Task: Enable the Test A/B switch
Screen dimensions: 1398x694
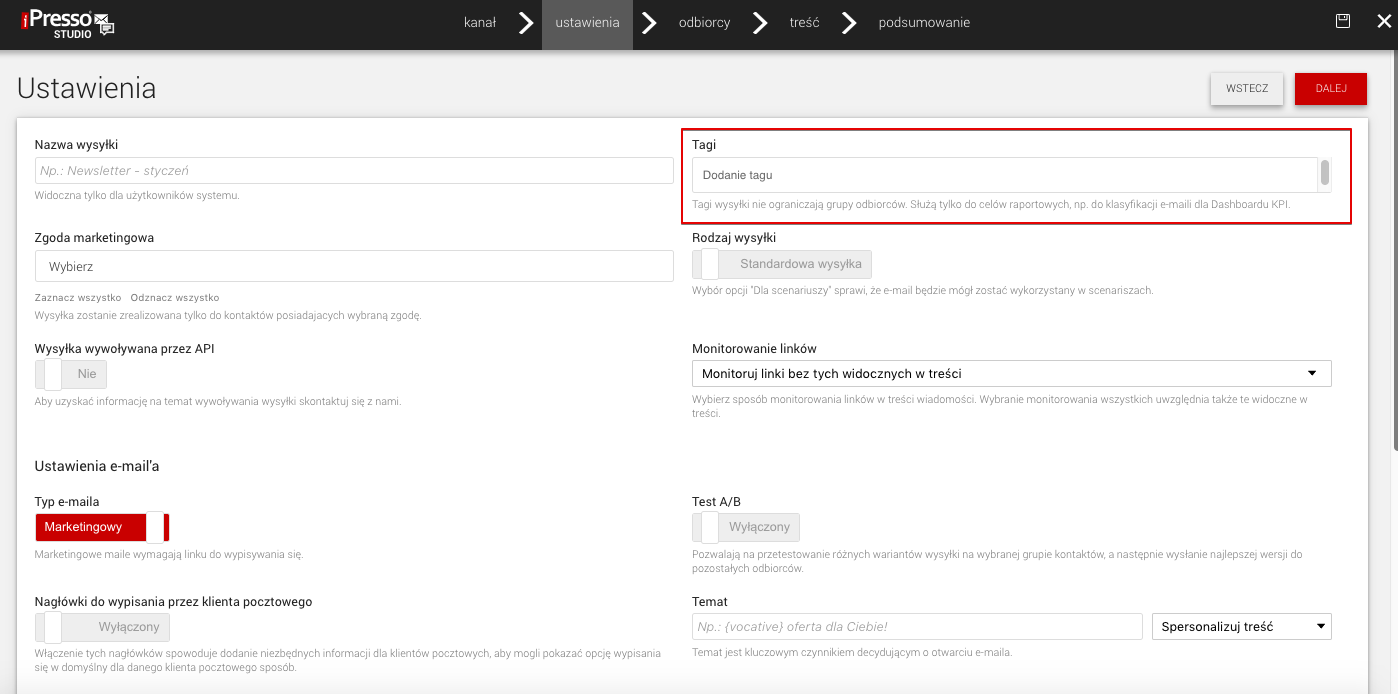Action: 746,527
